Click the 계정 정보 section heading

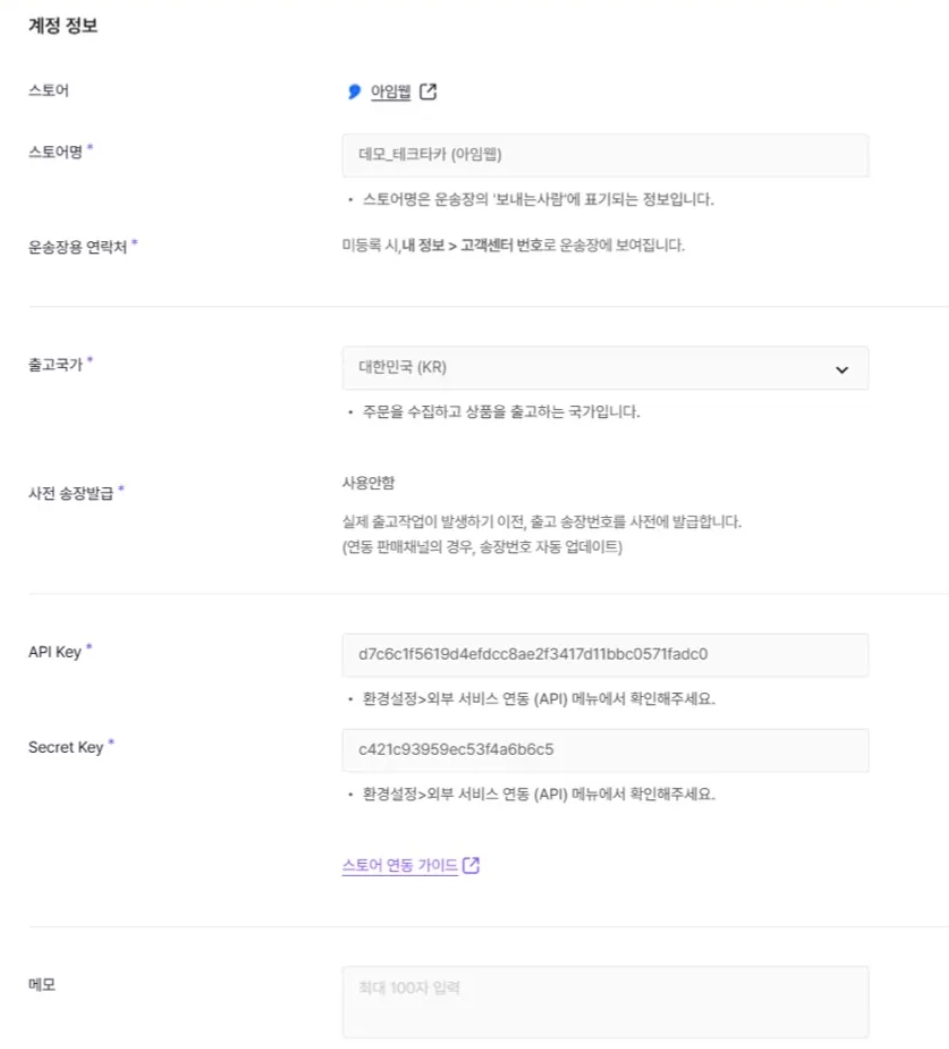click(x=63, y=25)
